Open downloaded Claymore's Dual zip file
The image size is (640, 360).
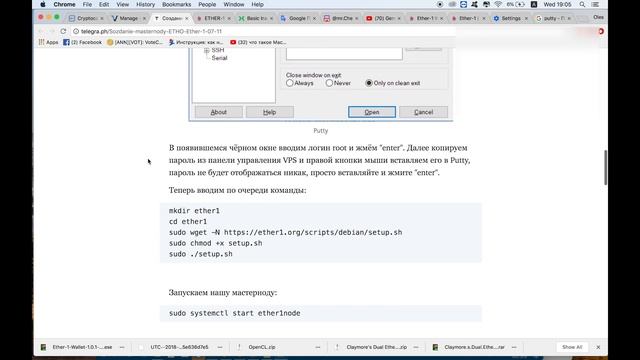click(371, 347)
